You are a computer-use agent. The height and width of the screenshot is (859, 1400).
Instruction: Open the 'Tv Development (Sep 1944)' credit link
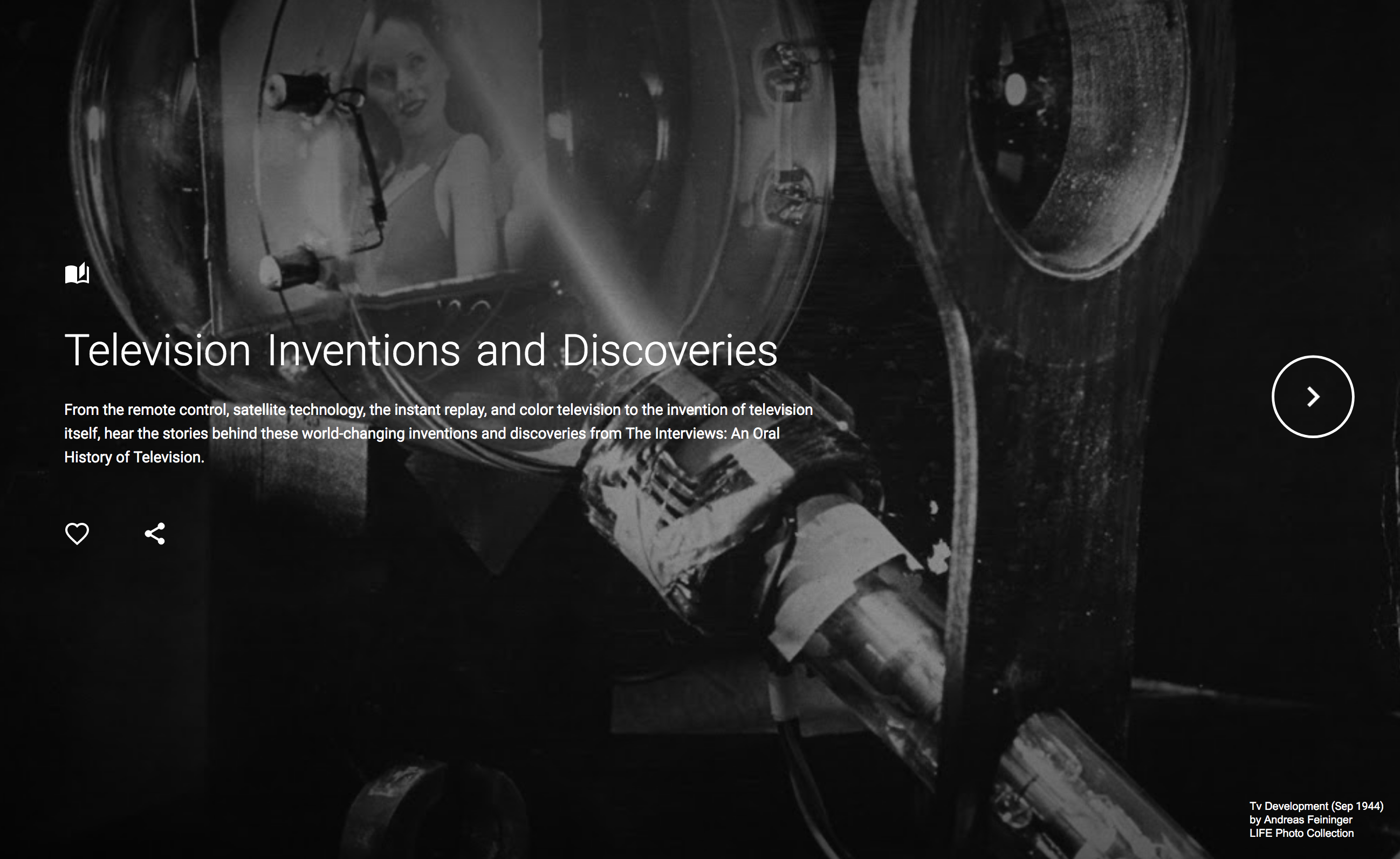coord(1316,806)
